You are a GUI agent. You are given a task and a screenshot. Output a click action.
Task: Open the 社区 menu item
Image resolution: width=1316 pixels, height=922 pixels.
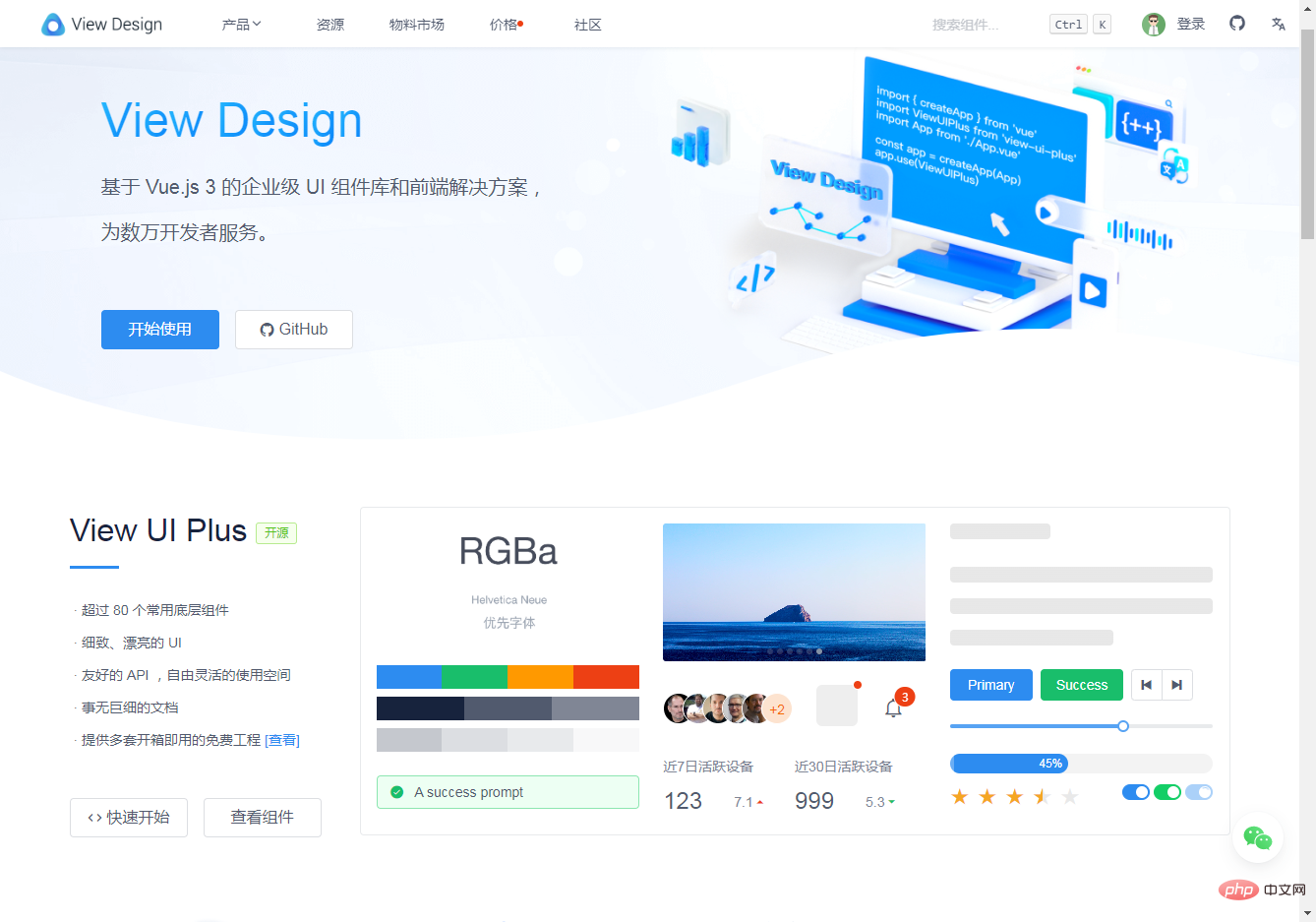pos(588,25)
